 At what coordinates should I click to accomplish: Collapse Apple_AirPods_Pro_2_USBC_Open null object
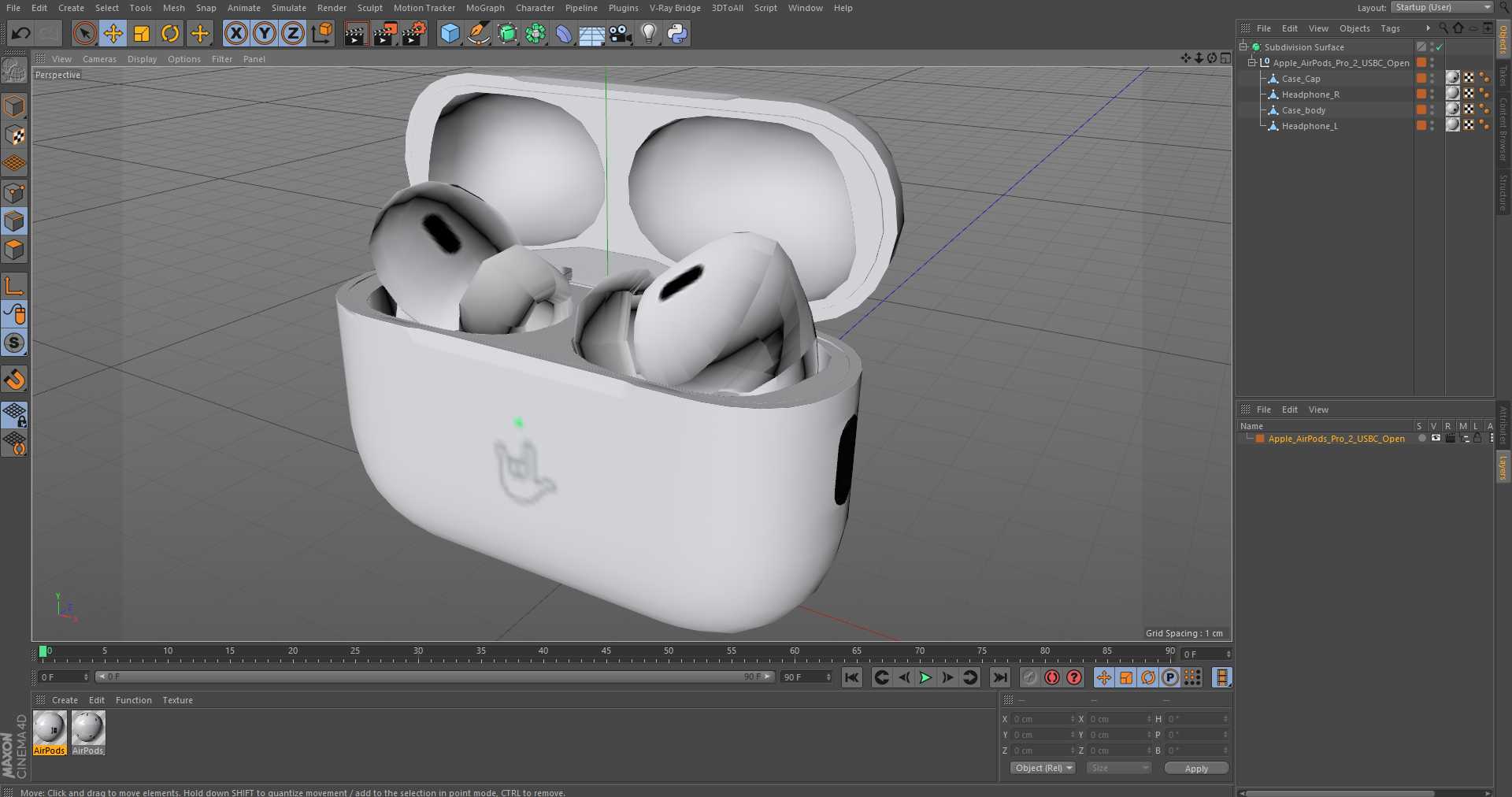tap(1252, 62)
